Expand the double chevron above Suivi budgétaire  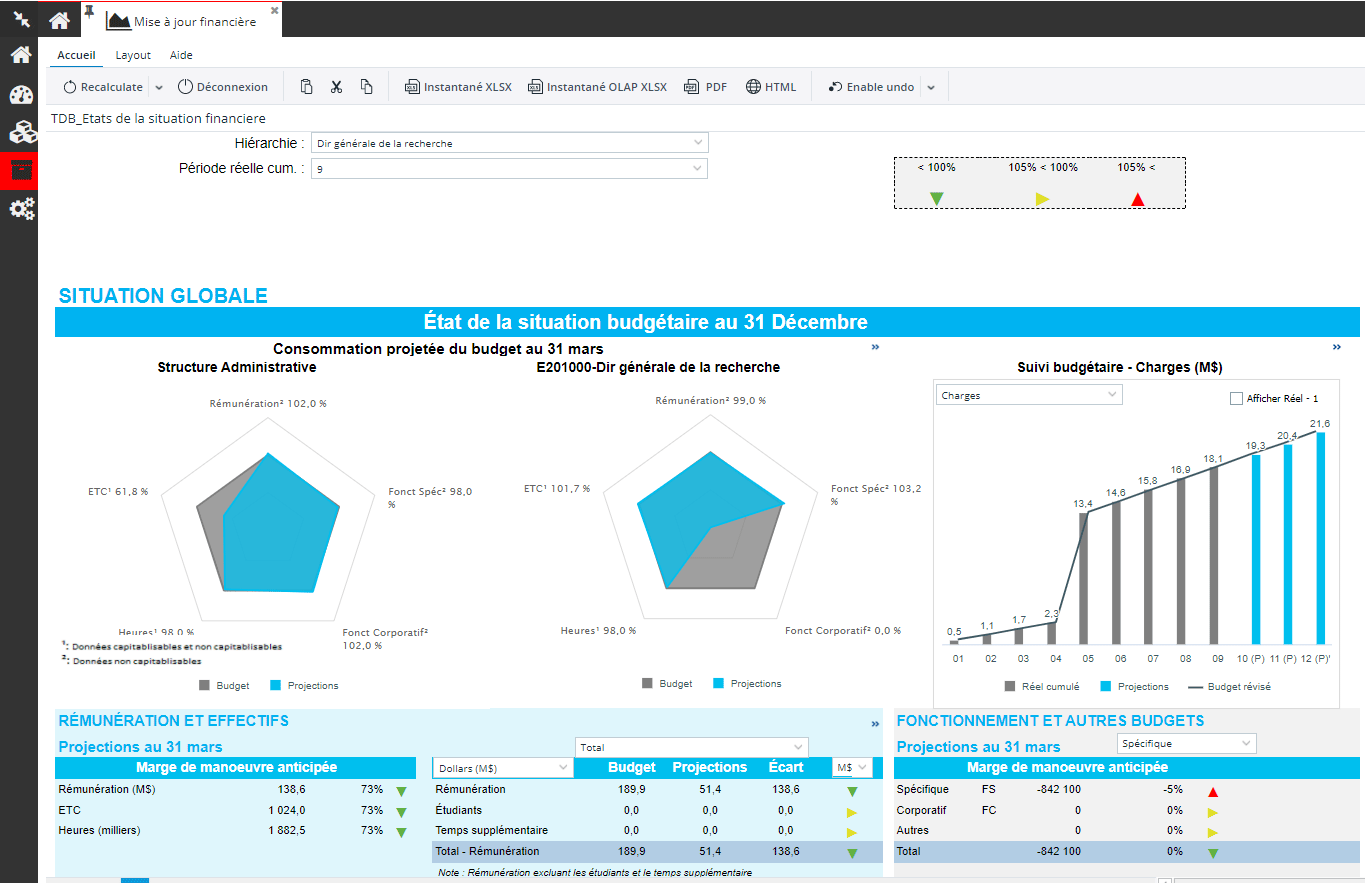tap(1337, 347)
